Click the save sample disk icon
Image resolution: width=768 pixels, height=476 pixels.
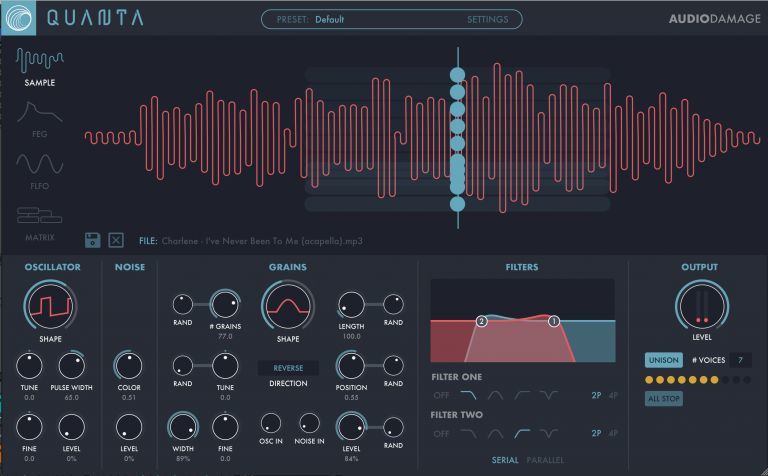(93, 239)
